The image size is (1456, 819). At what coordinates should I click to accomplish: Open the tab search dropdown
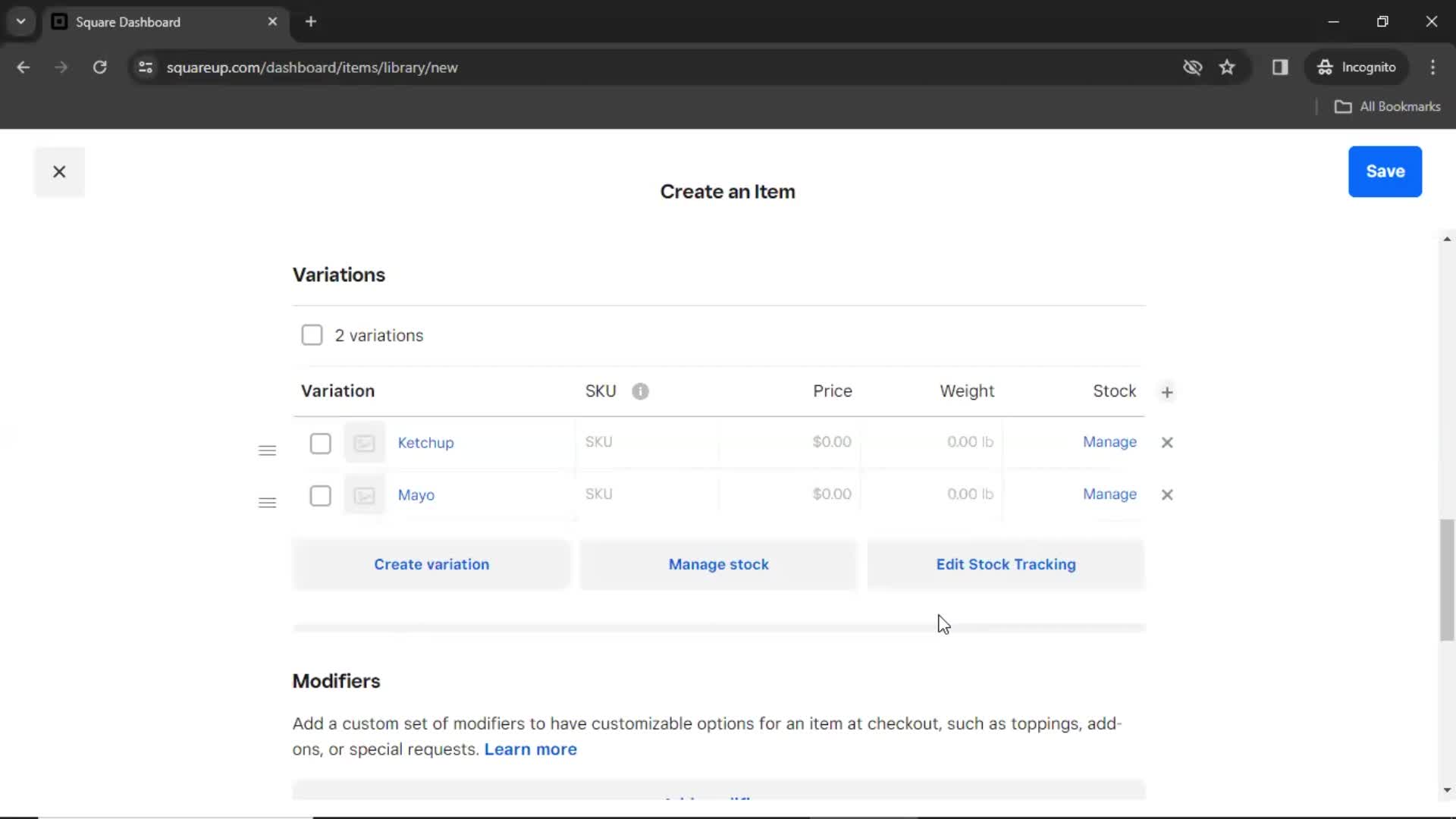tap(21, 22)
